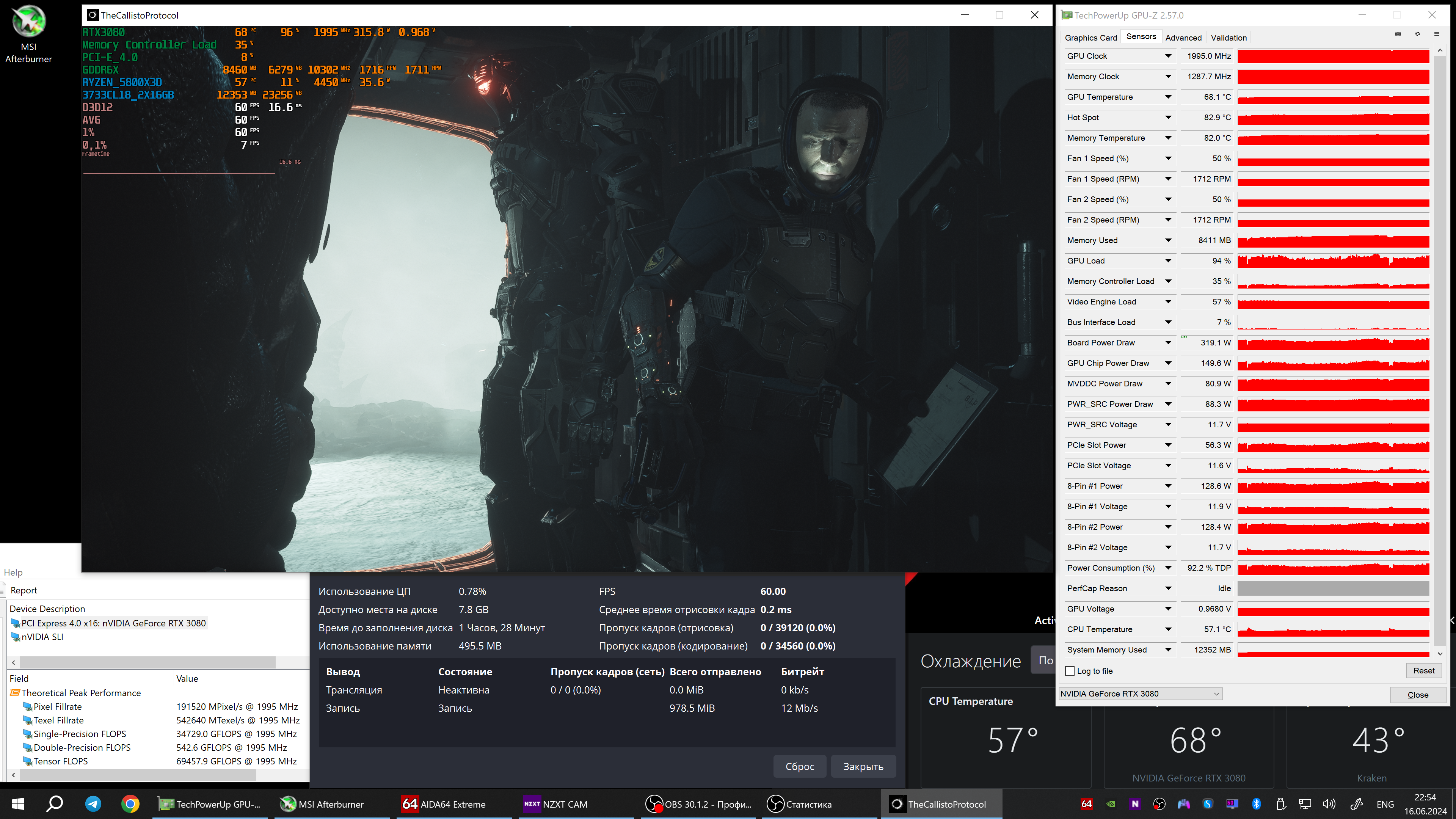This screenshot has width=1456, height=819.
Task: Click the Reset button in GPU-Z
Action: coord(1423,670)
